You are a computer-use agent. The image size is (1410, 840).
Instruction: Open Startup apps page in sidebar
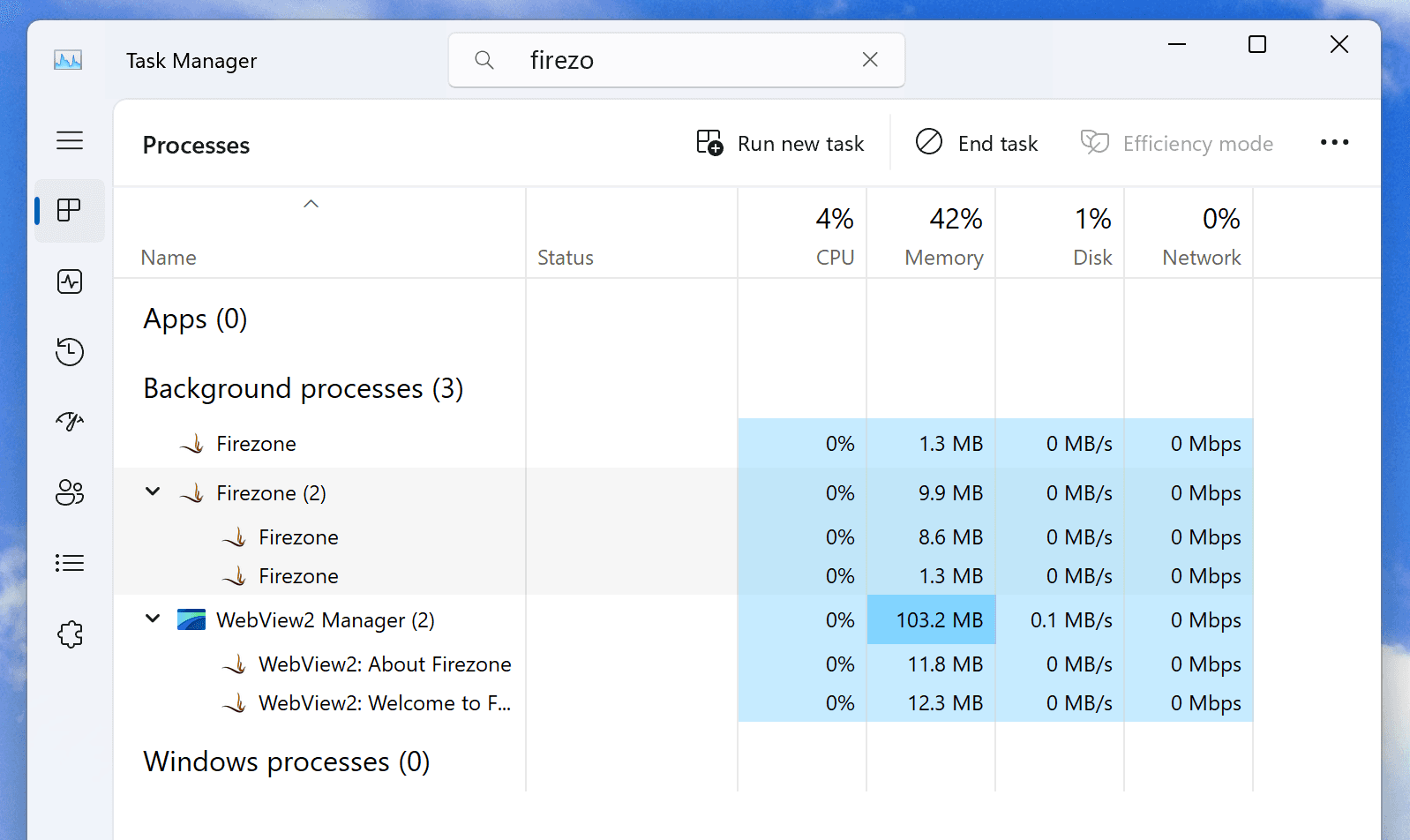[x=70, y=422]
